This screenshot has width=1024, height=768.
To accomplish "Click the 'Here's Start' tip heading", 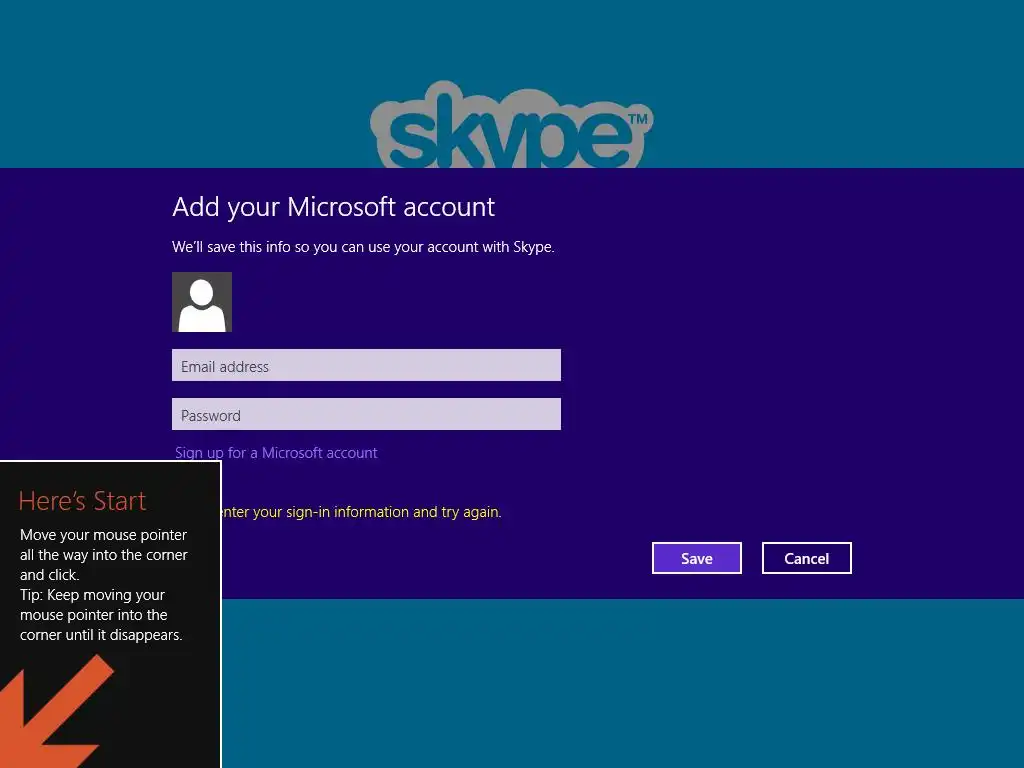I will point(82,501).
